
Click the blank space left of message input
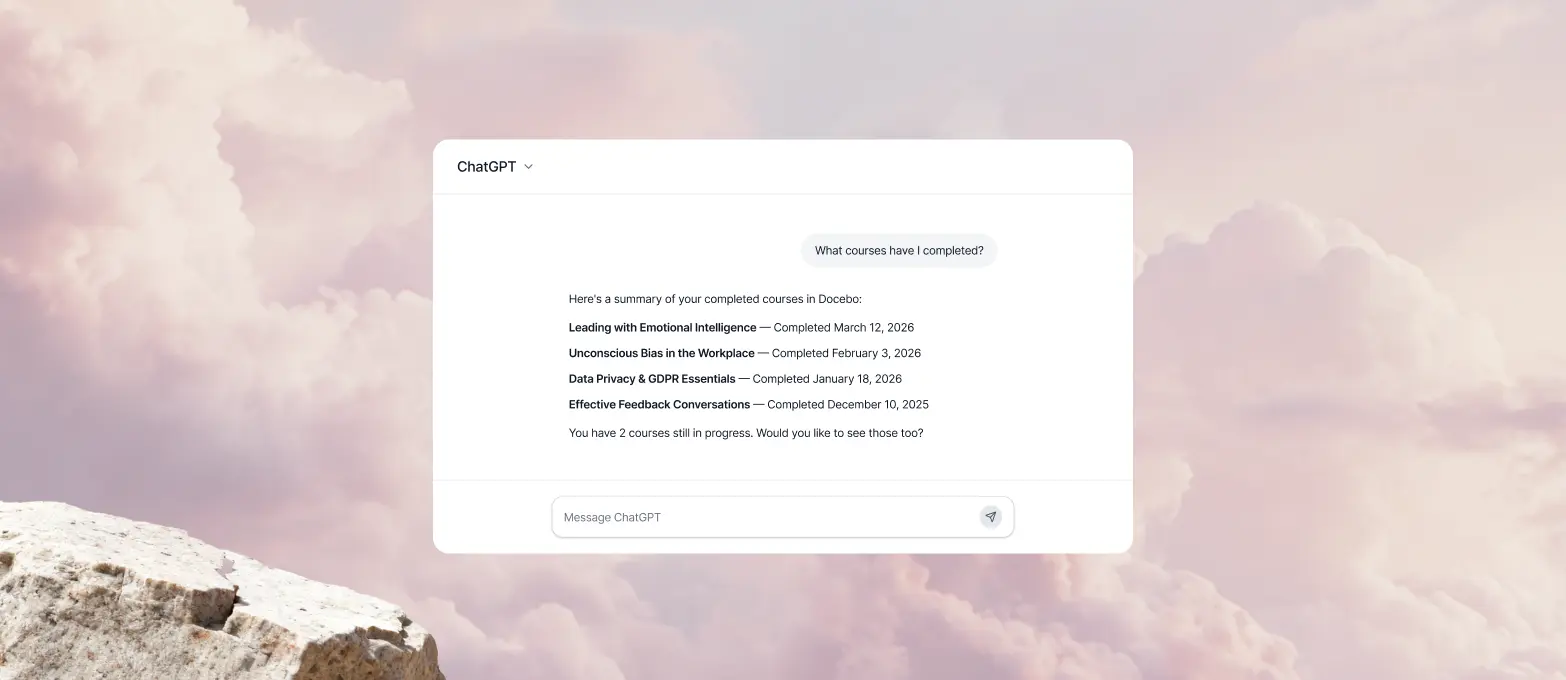[492, 517]
